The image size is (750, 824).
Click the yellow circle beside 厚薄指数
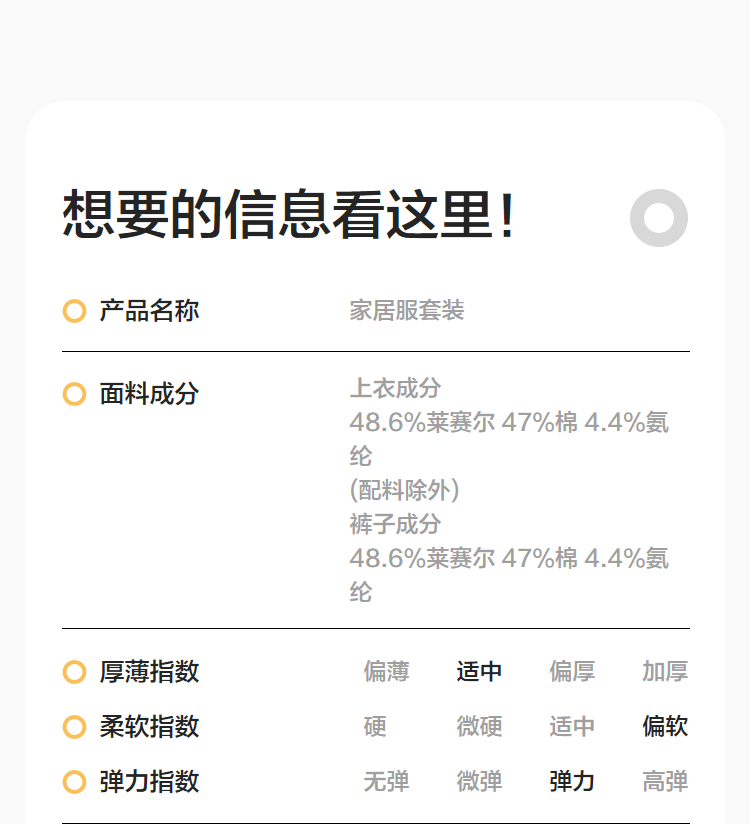tap(74, 672)
